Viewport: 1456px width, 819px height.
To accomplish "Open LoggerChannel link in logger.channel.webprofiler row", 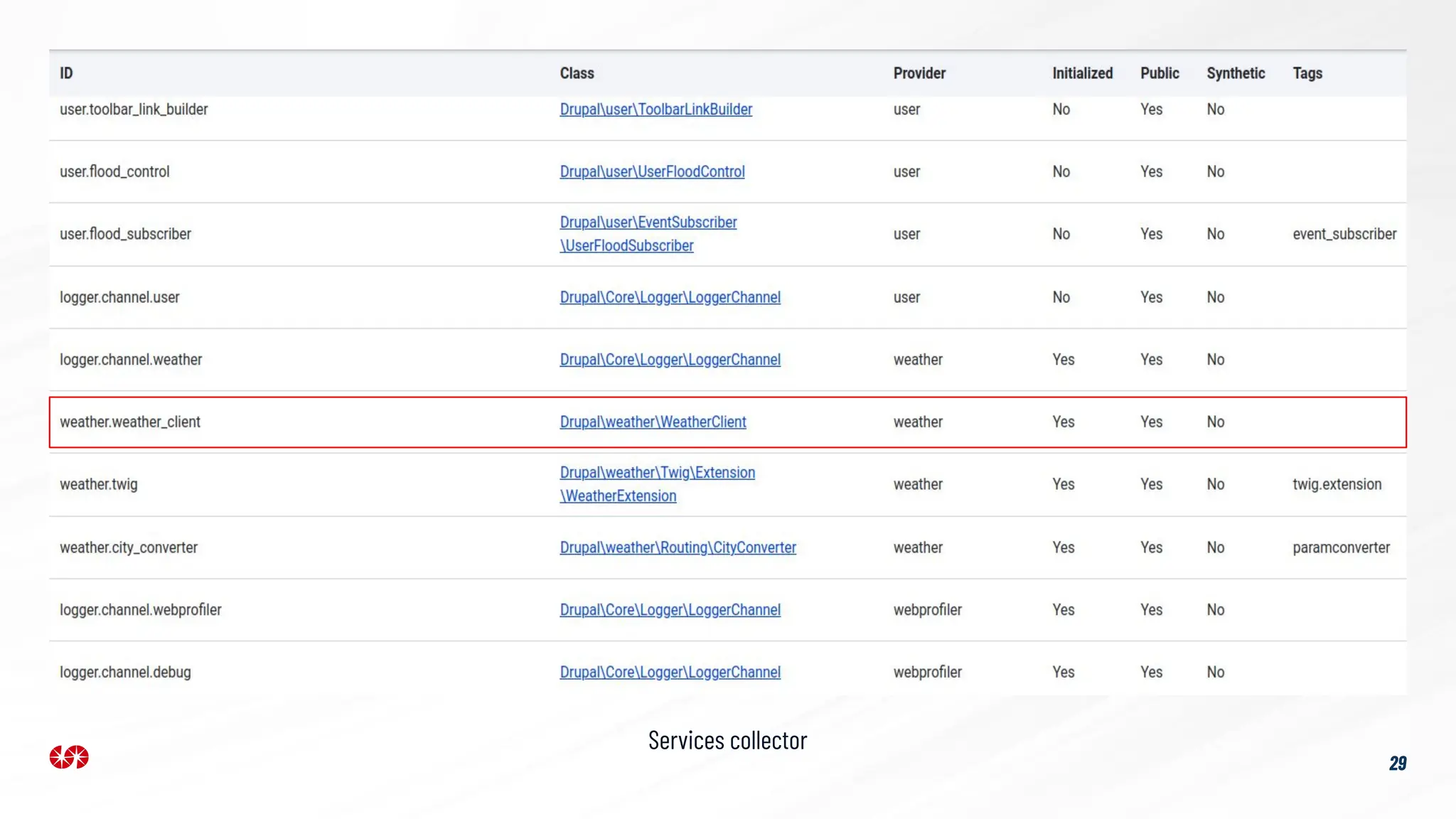I will pos(670,610).
